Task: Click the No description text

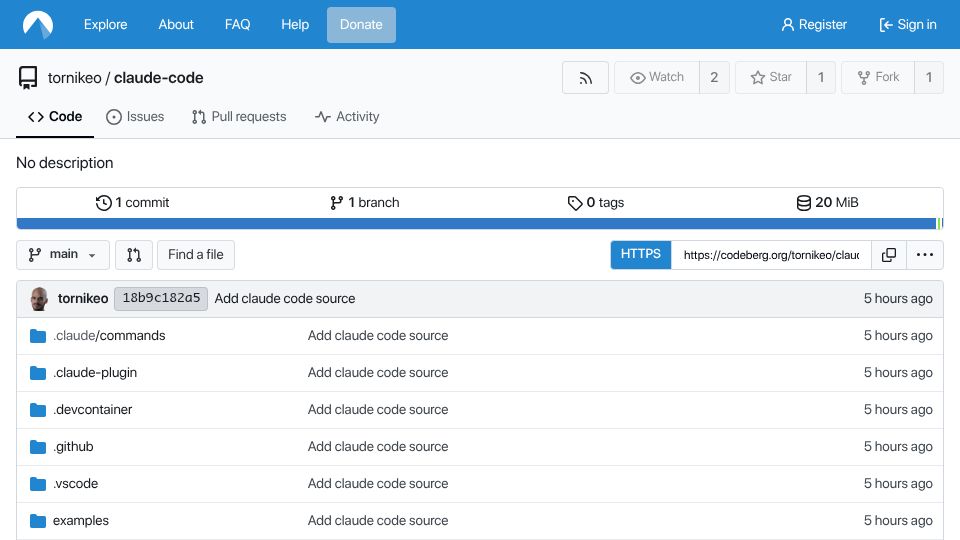Action: point(65,163)
